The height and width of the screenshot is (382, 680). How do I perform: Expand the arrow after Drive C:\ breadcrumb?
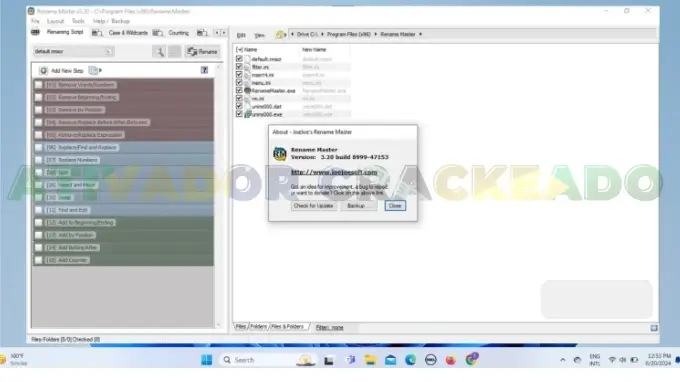tap(322, 34)
